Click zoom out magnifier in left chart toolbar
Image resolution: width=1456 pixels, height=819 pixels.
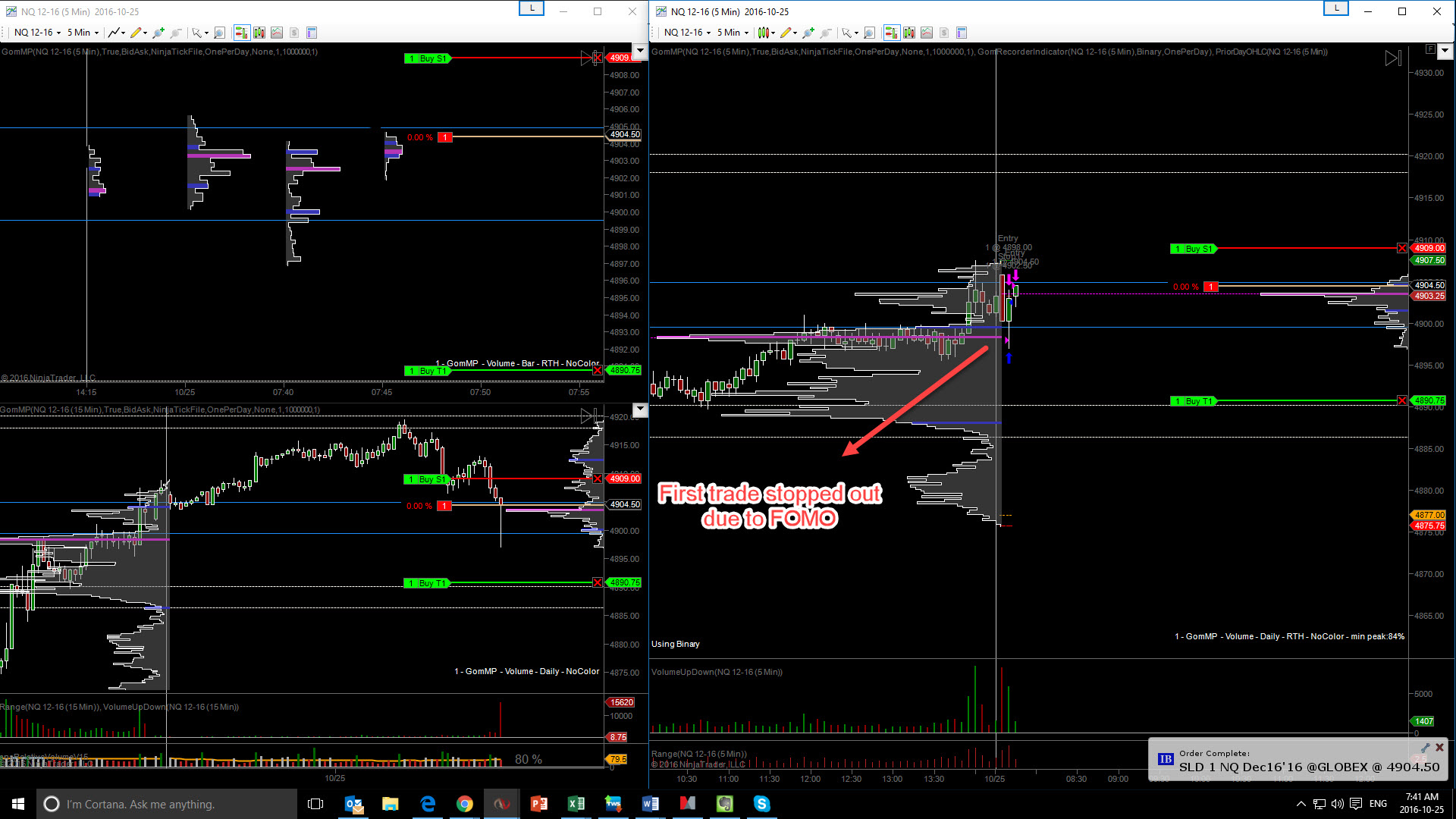(176, 33)
